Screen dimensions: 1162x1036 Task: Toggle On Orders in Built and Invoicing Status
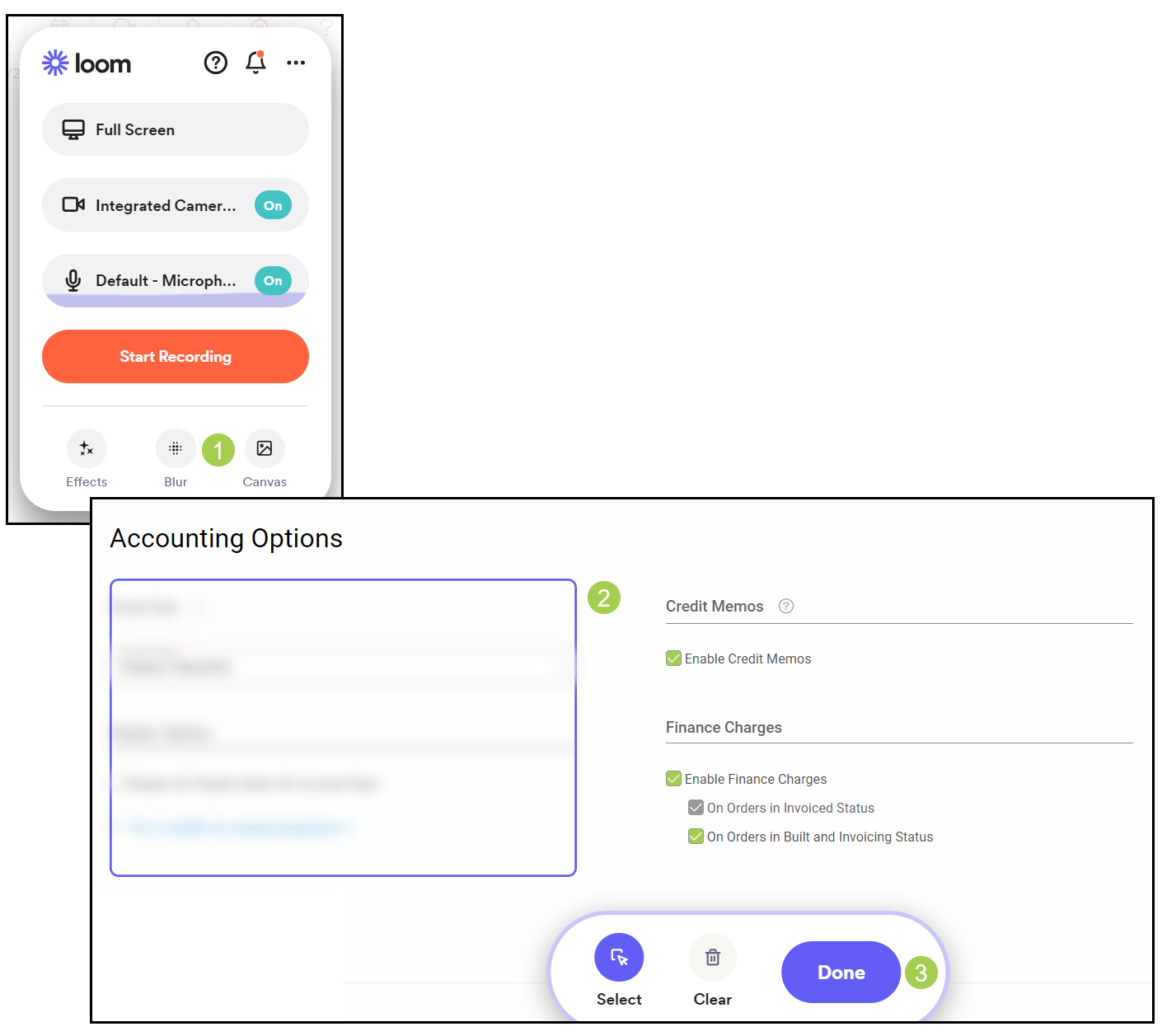[696, 836]
